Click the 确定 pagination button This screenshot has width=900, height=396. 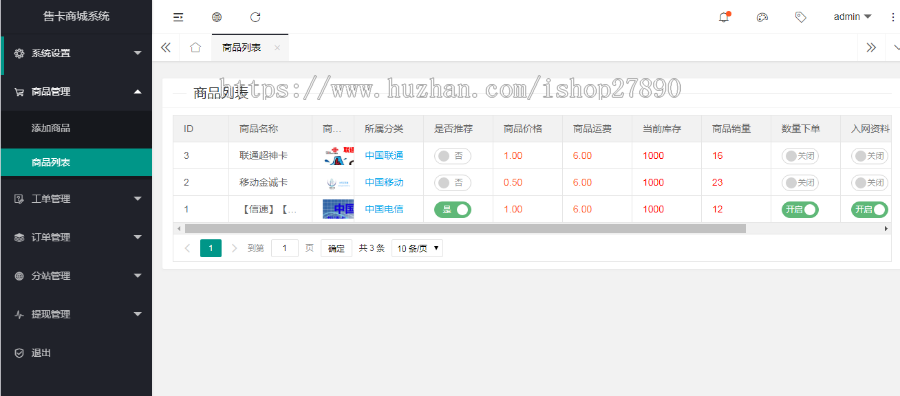pyautogui.click(x=336, y=249)
